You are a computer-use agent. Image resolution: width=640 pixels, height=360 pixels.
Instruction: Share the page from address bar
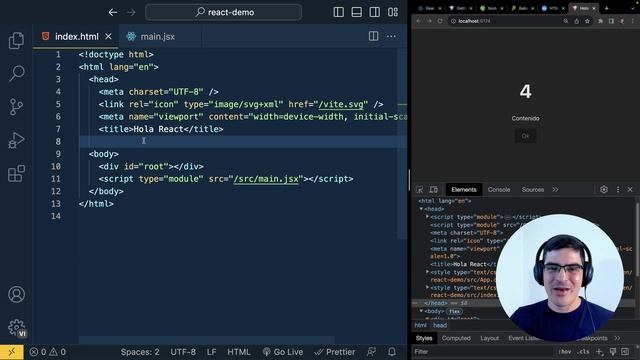[x=577, y=21]
